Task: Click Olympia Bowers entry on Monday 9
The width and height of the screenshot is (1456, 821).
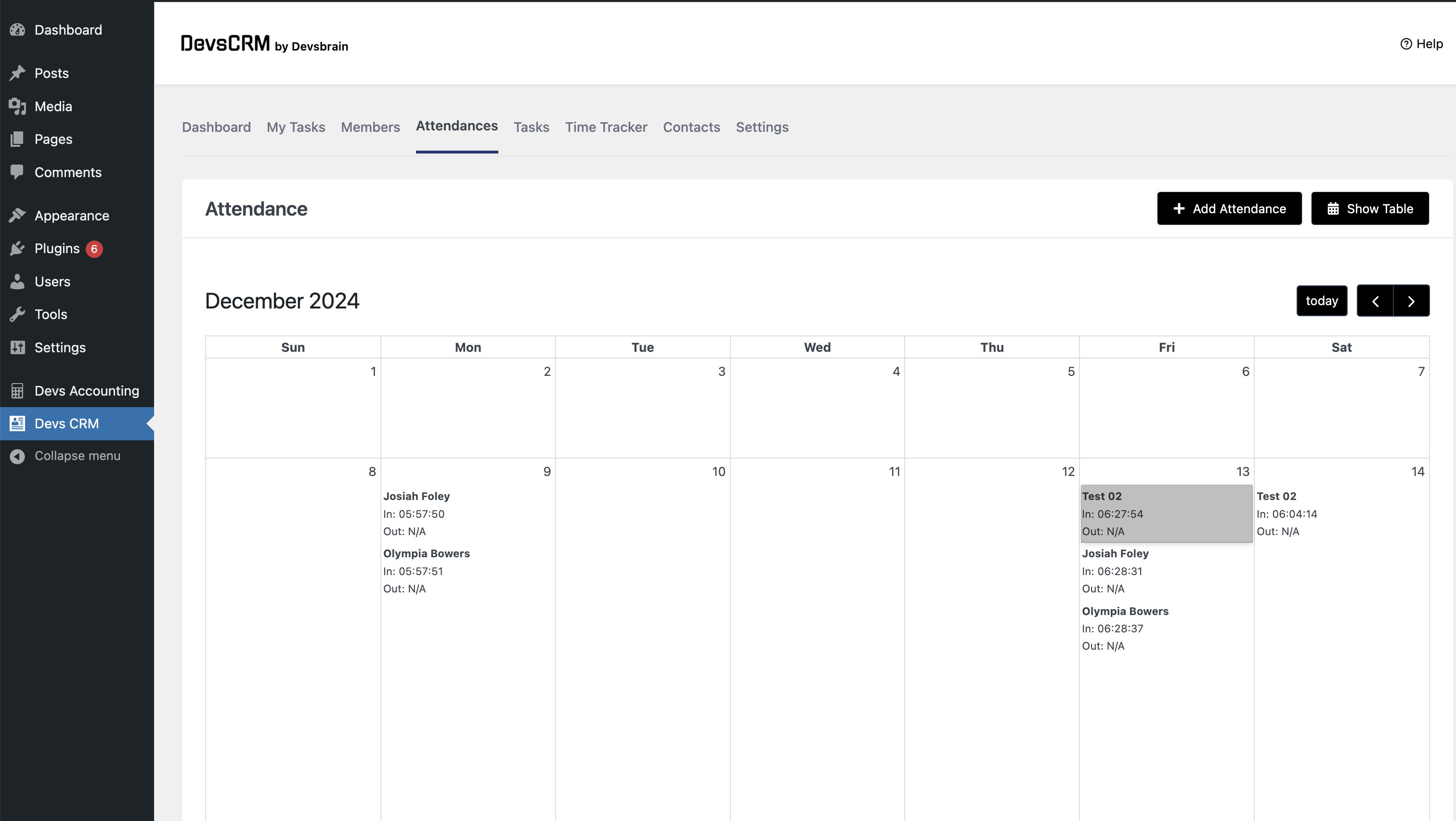Action: (468, 571)
